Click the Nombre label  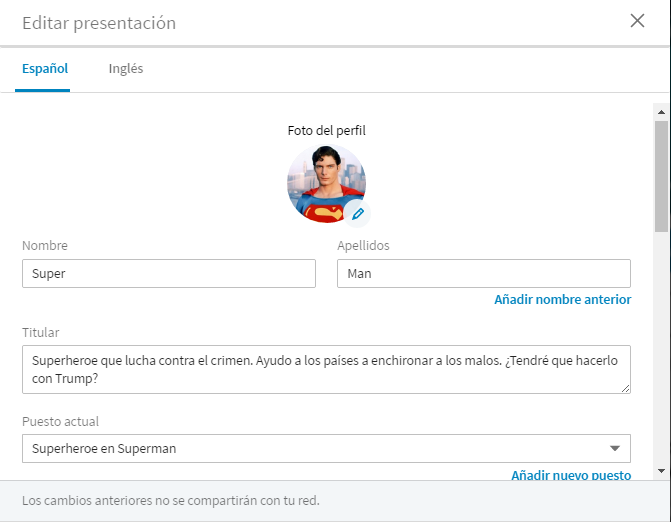[45, 246]
